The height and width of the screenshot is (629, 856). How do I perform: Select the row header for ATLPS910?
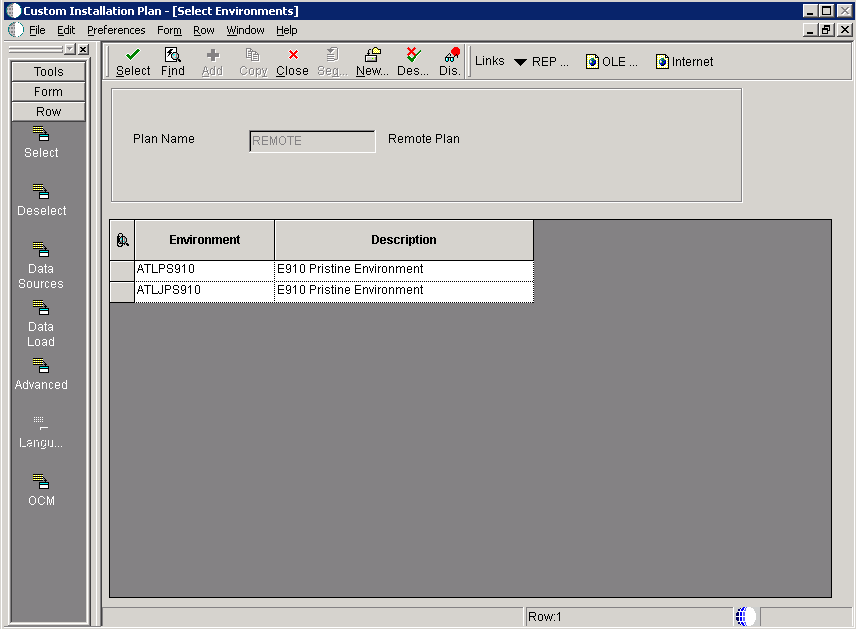tap(122, 271)
